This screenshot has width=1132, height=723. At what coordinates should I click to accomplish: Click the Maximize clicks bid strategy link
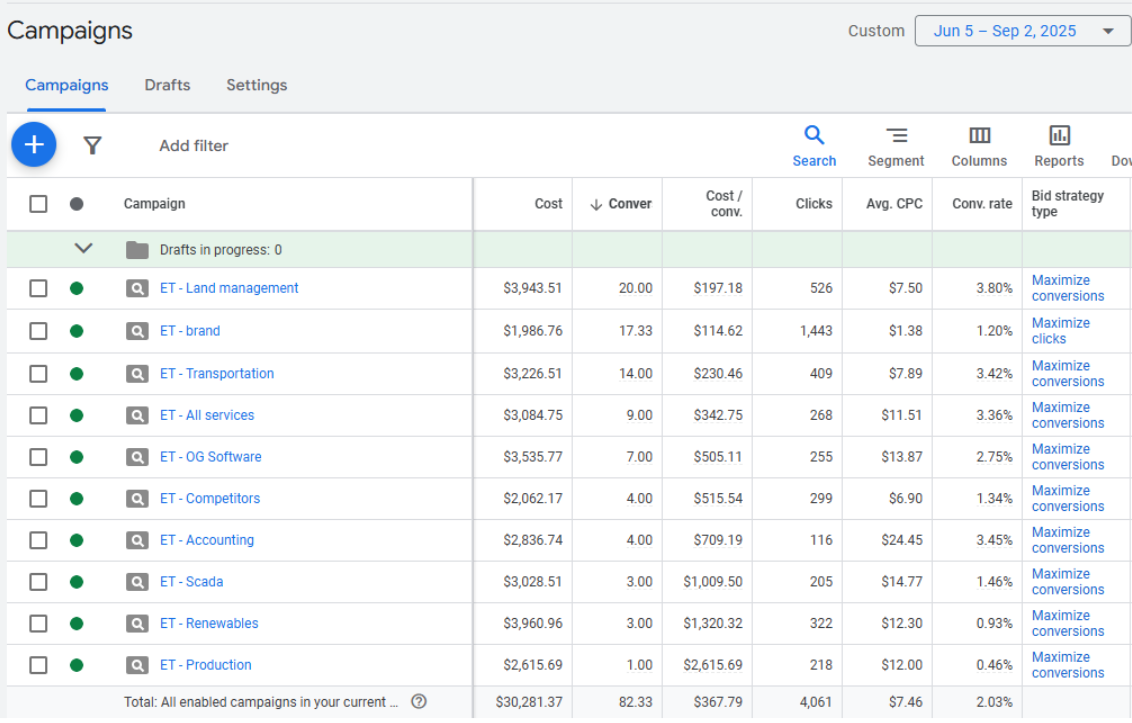coord(1060,330)
